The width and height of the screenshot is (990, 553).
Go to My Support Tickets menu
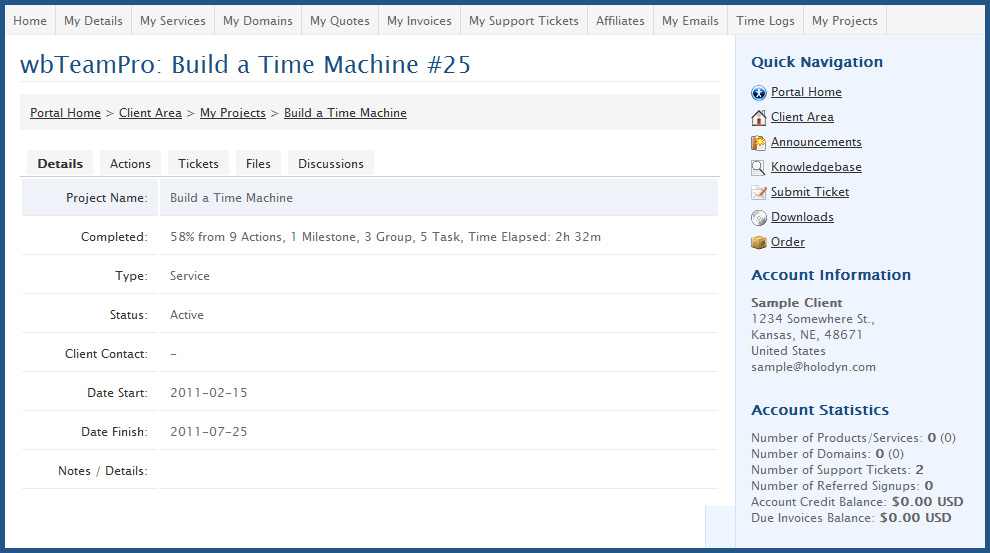523,21
